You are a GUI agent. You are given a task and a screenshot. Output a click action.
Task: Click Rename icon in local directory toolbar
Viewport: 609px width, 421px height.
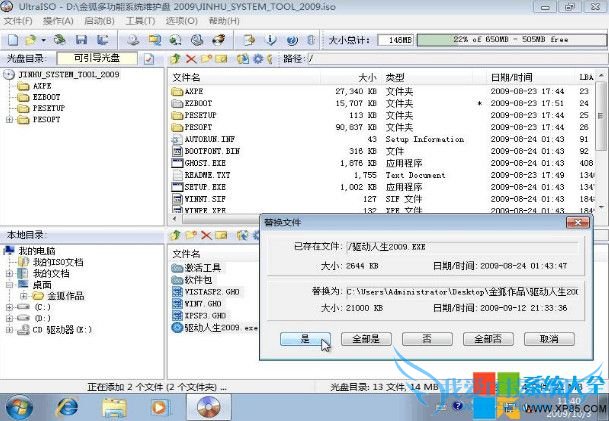(221, 235)
